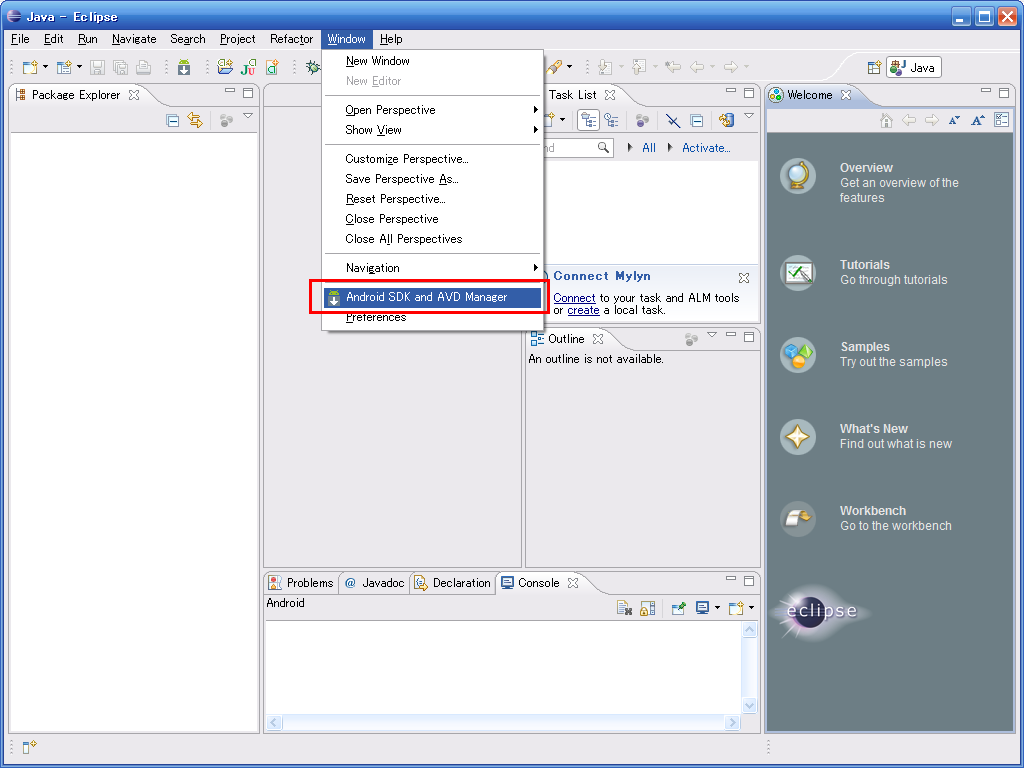
Task: Open the Open Console dropdown arrow
Action: pos(751,608)
